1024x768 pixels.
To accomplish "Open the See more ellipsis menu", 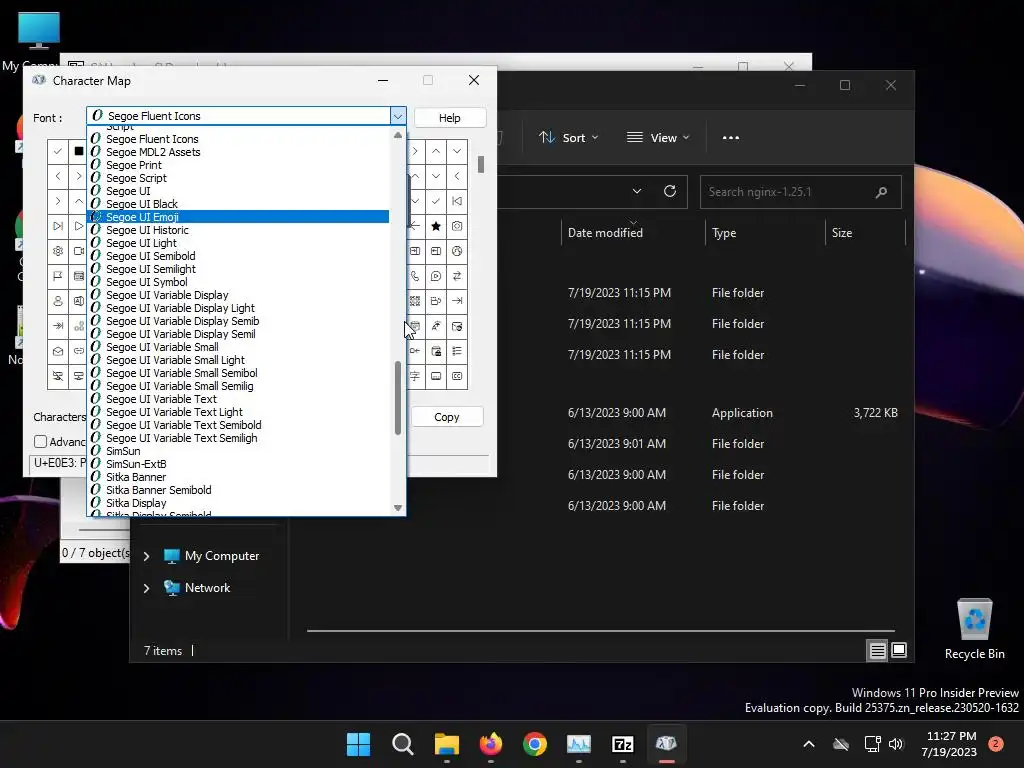I will pos(731,138).
